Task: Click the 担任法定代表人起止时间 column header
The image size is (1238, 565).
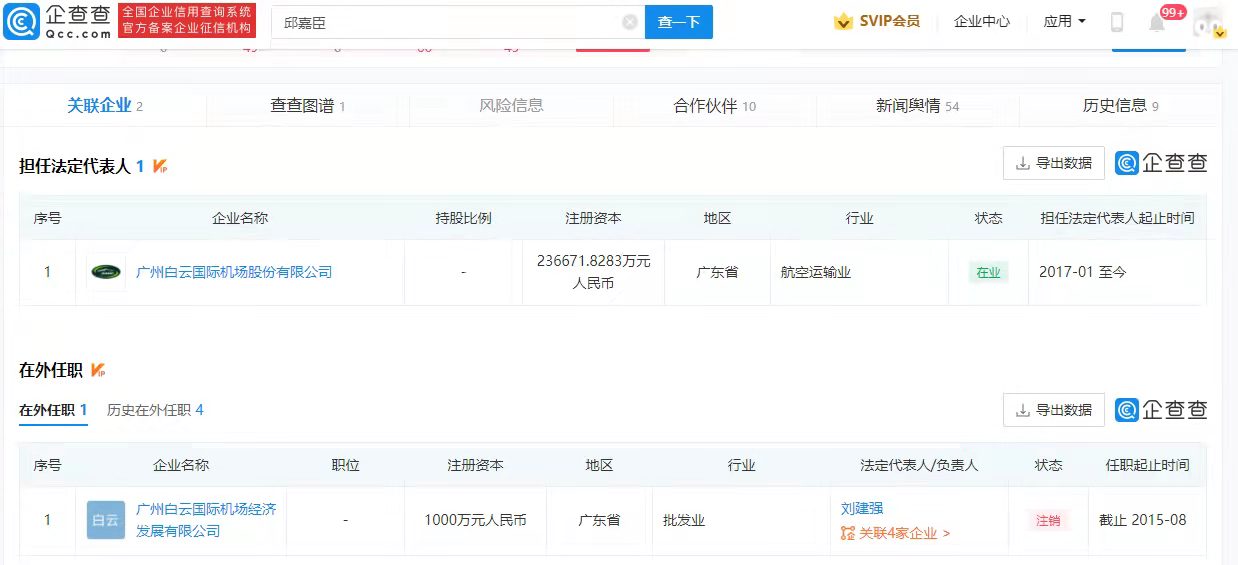Action: point(1117,218)
